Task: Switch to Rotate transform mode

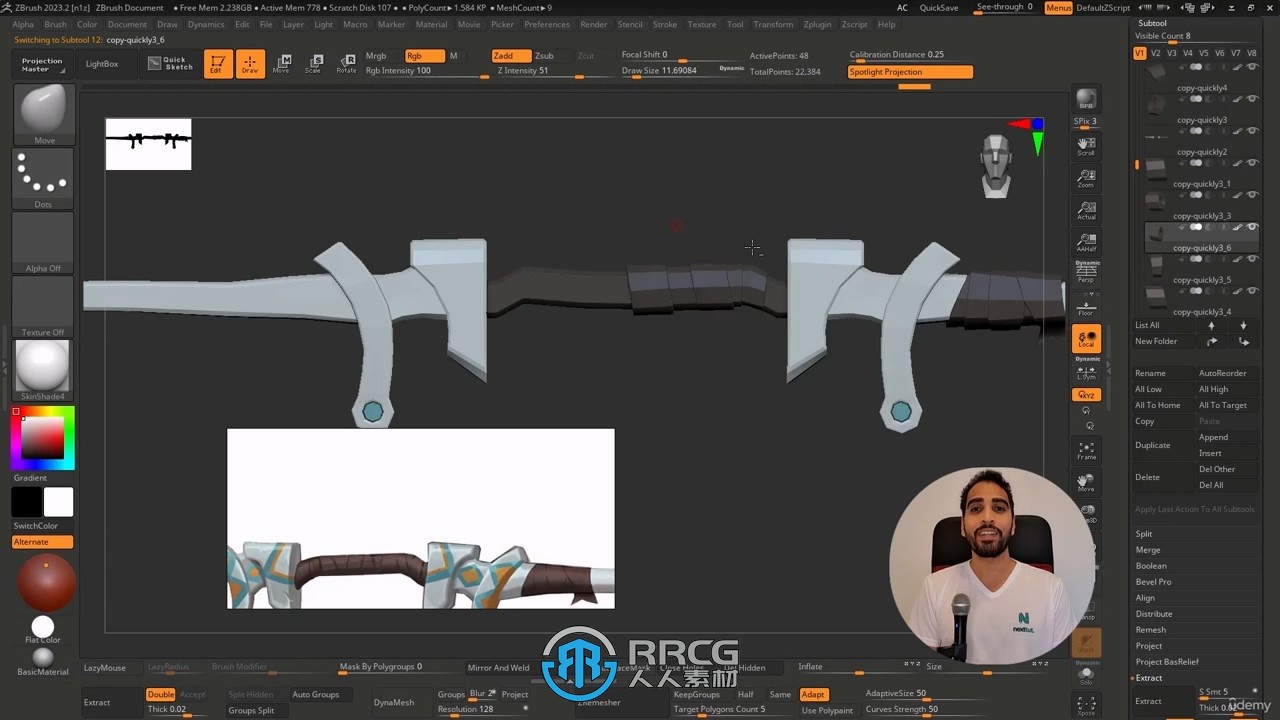Action: 345,64
